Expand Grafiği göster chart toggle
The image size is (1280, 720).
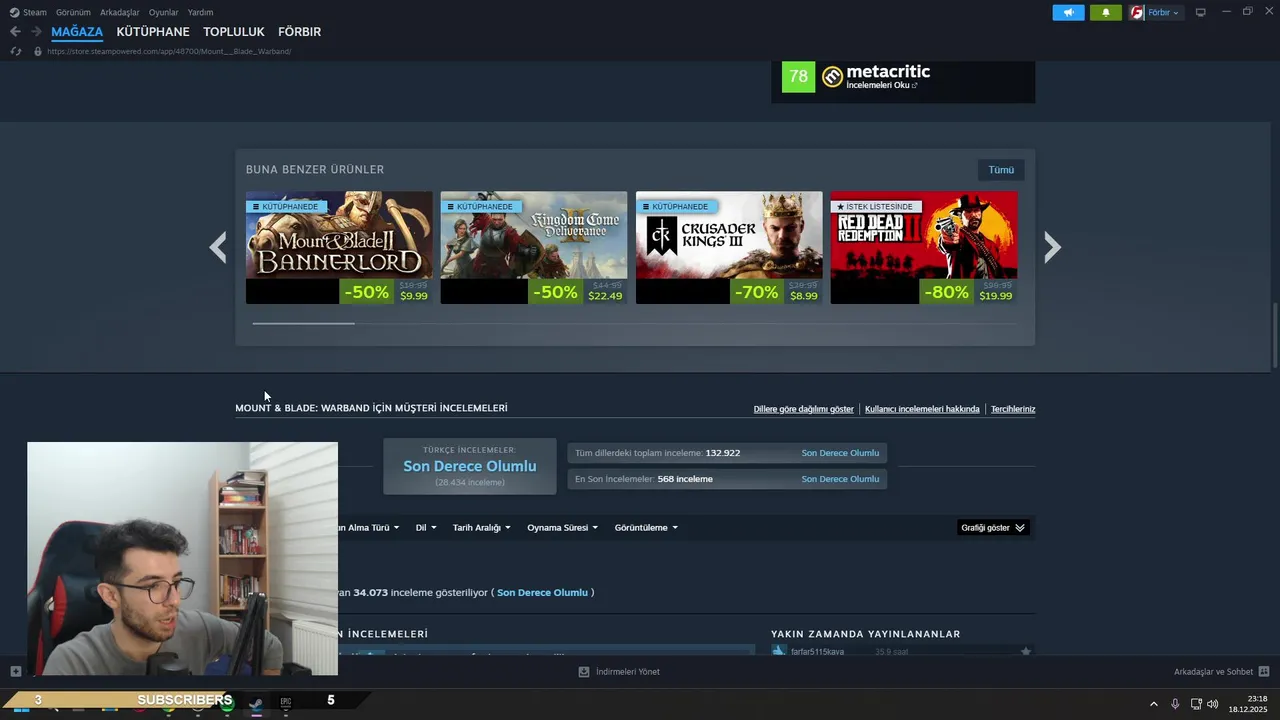pyautogui.click(x=993, y=528)
